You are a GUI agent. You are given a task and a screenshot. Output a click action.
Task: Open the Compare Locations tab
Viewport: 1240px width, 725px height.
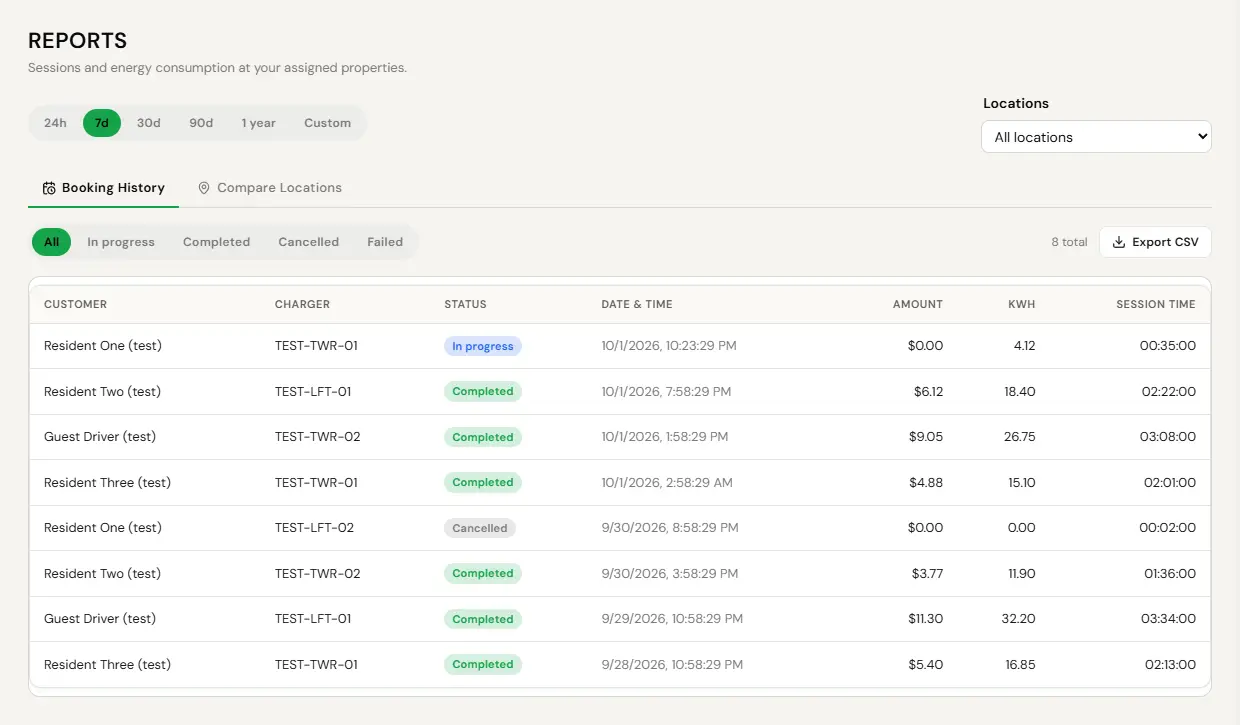pyautogui.click(x=270, y=188)
